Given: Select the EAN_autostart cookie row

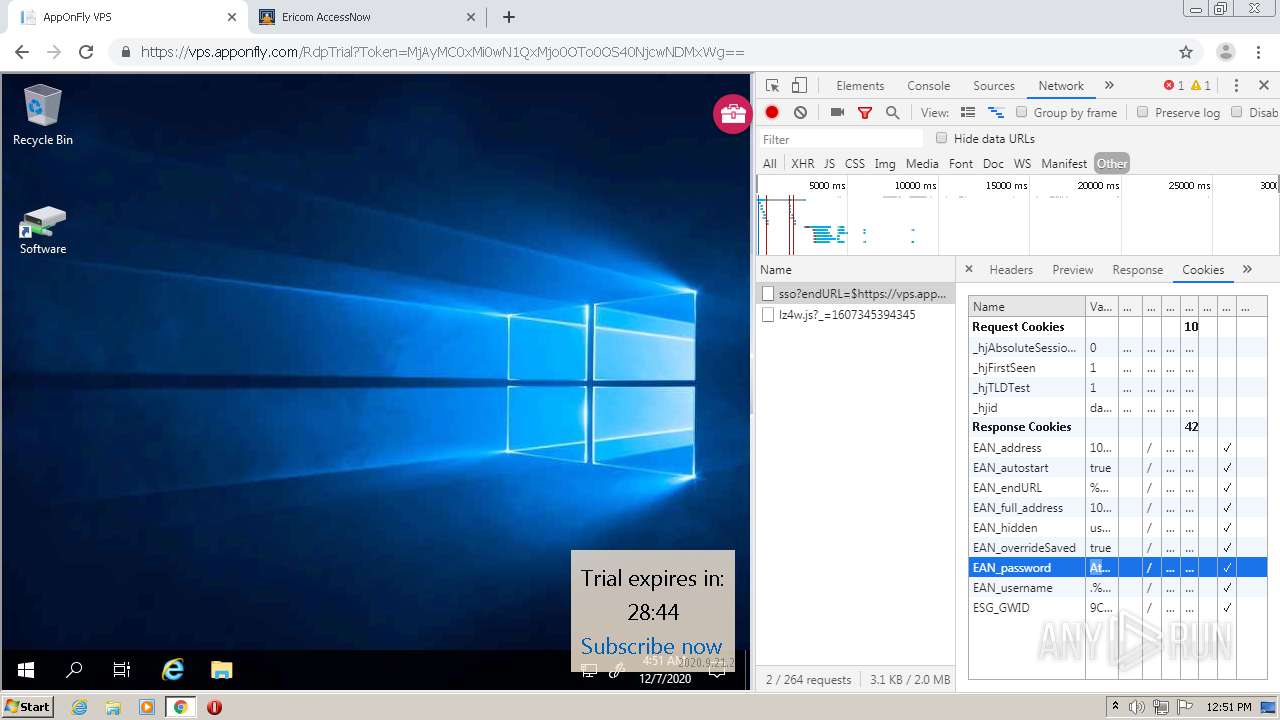Looking at the screenshot, I should click(1118, 468).
